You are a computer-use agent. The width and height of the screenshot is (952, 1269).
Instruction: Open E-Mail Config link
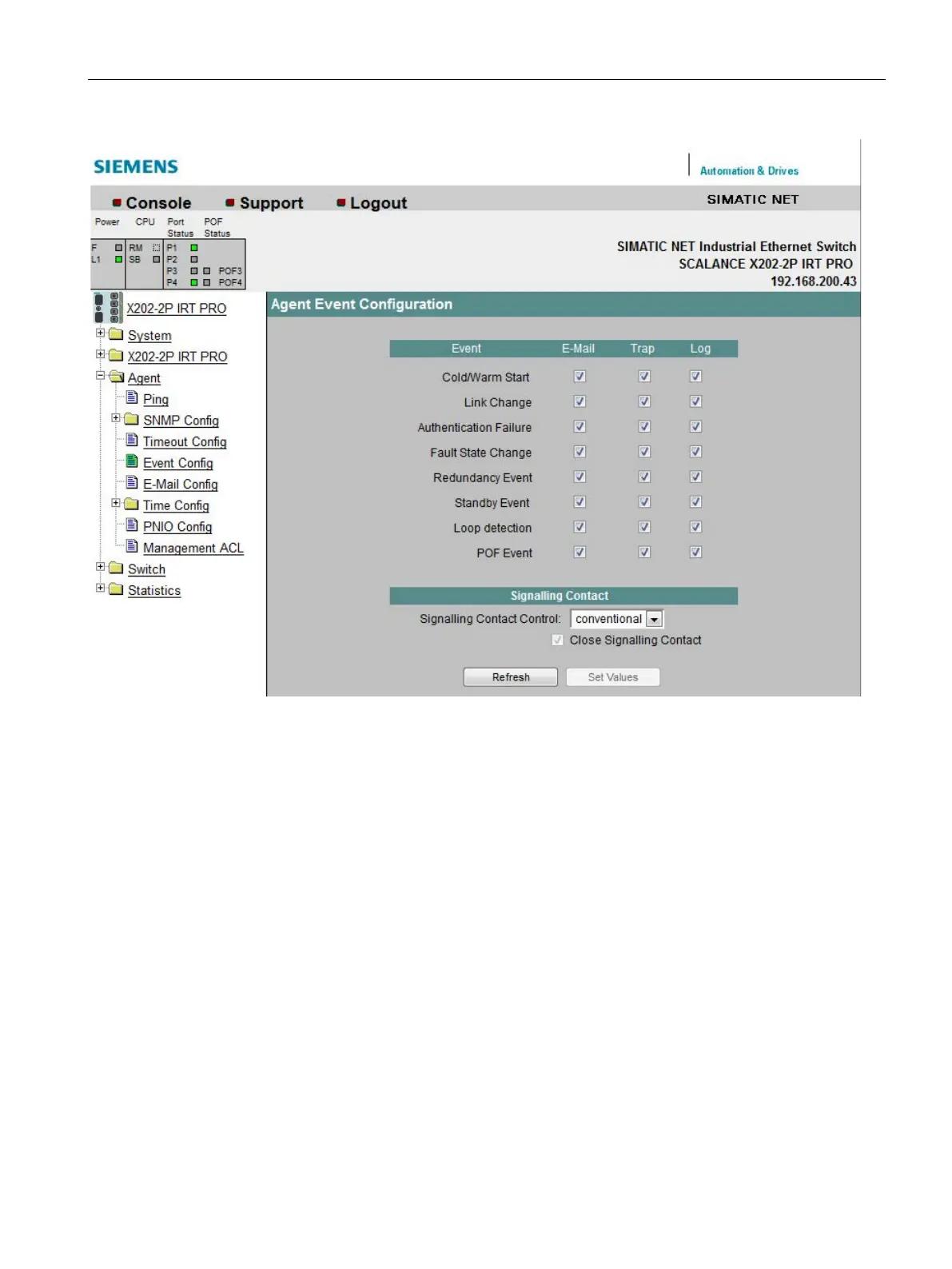point(181,484)
